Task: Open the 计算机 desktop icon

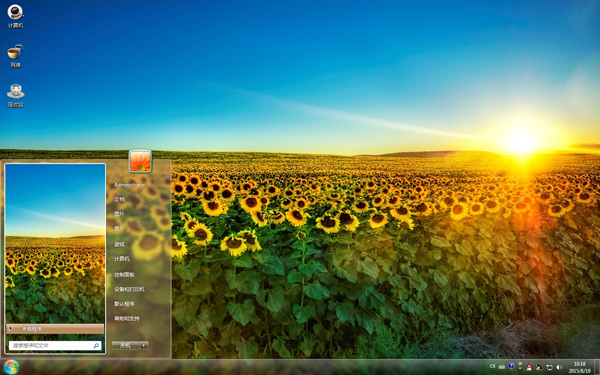Action: tap(15, 16)
